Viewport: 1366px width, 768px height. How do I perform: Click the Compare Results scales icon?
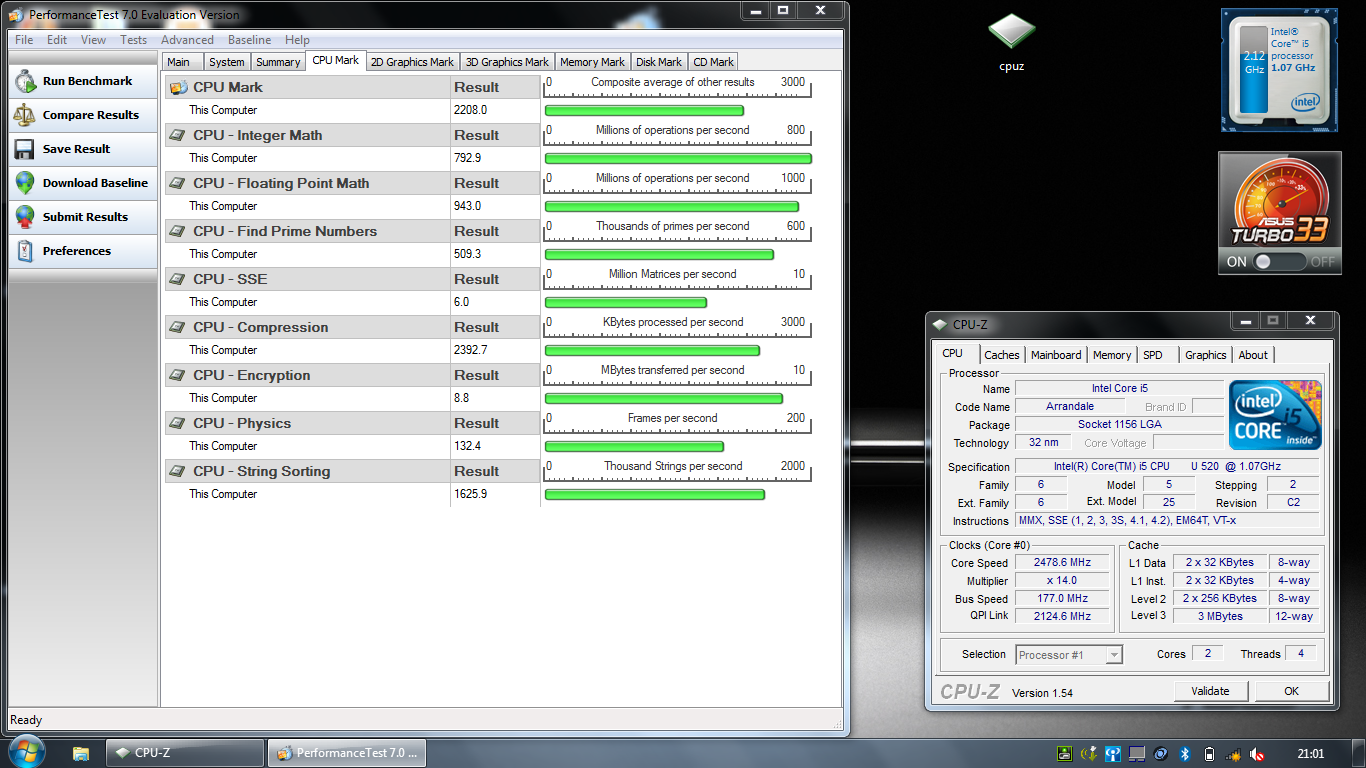pos(25,116)
